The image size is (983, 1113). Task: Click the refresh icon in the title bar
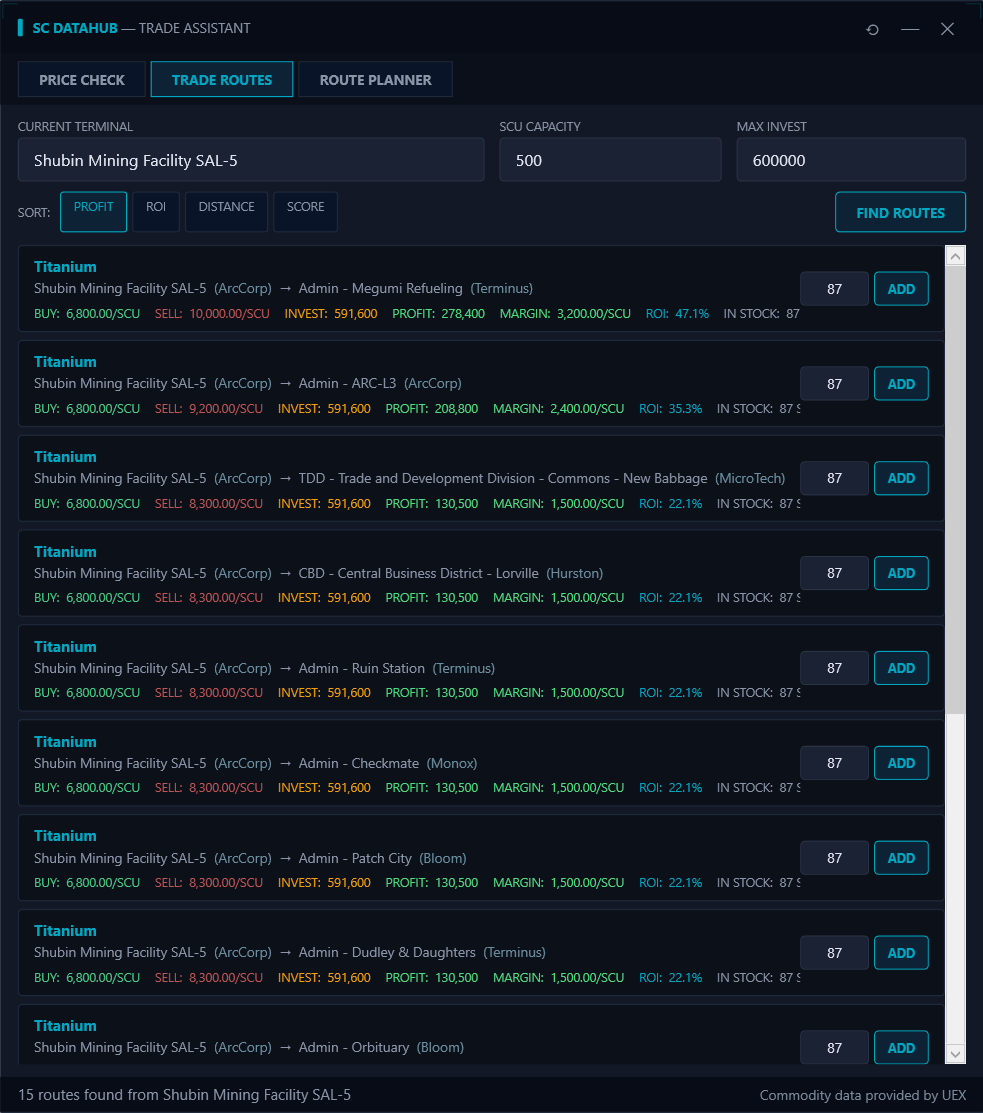(872, 29)
